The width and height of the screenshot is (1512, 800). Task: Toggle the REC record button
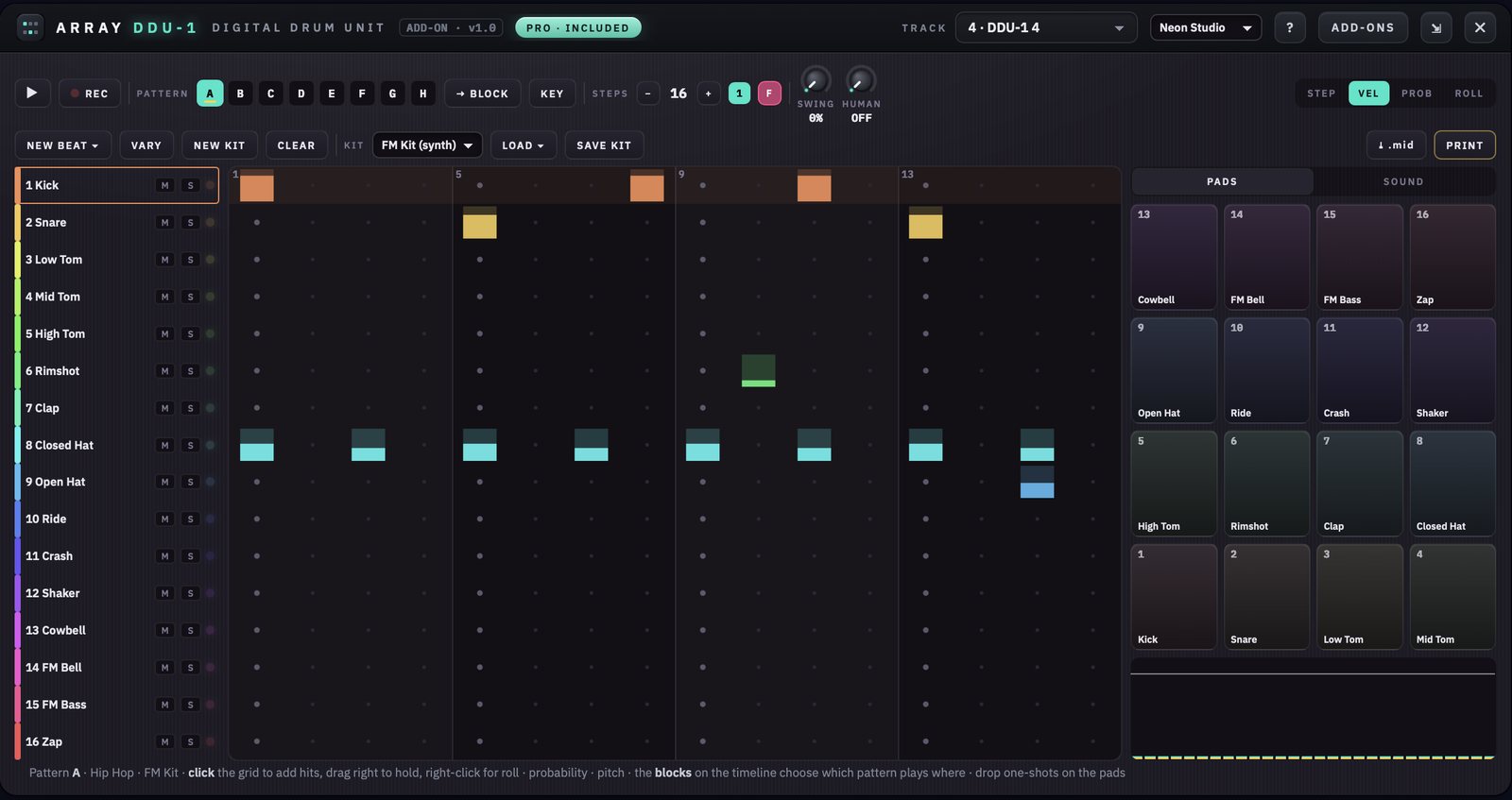click(x=90, y=94)
